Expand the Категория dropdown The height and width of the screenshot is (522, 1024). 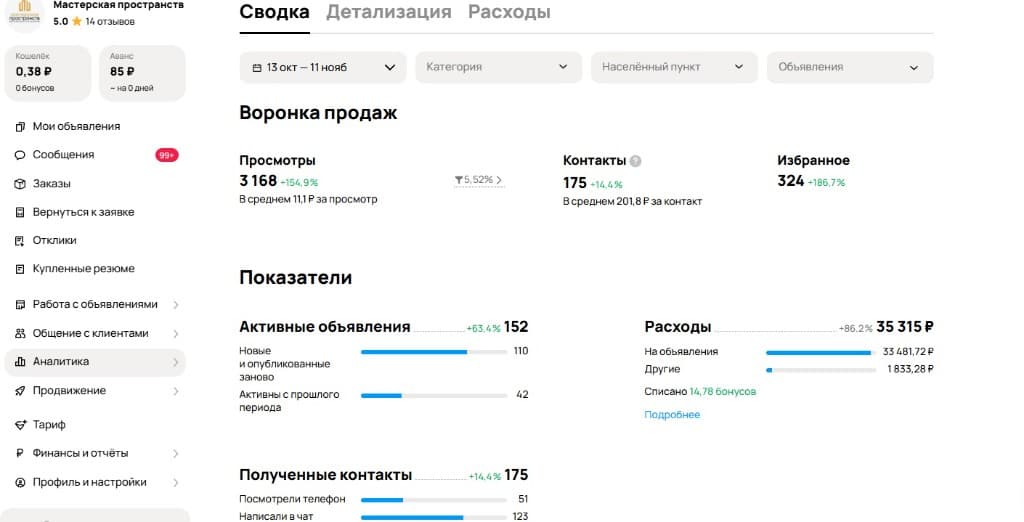(x=498, y=67)
